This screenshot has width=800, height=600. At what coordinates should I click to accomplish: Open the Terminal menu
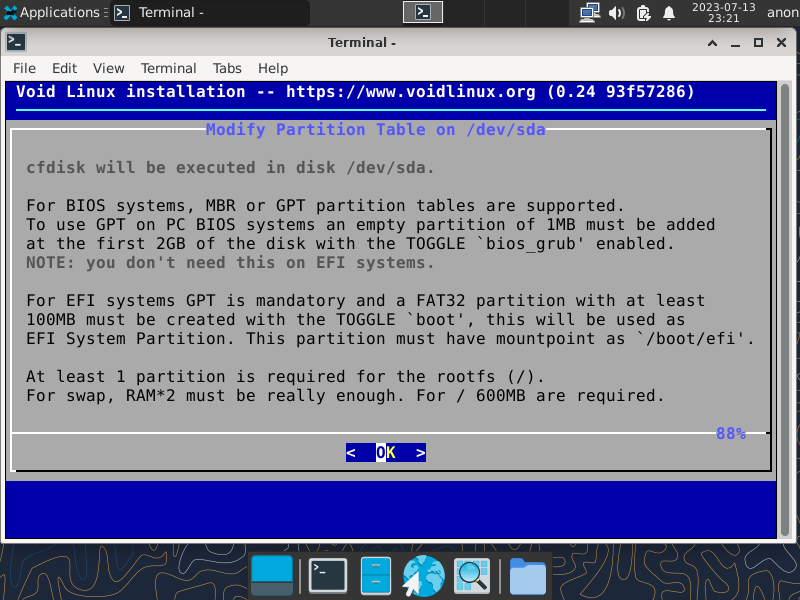tap(168, 68)
